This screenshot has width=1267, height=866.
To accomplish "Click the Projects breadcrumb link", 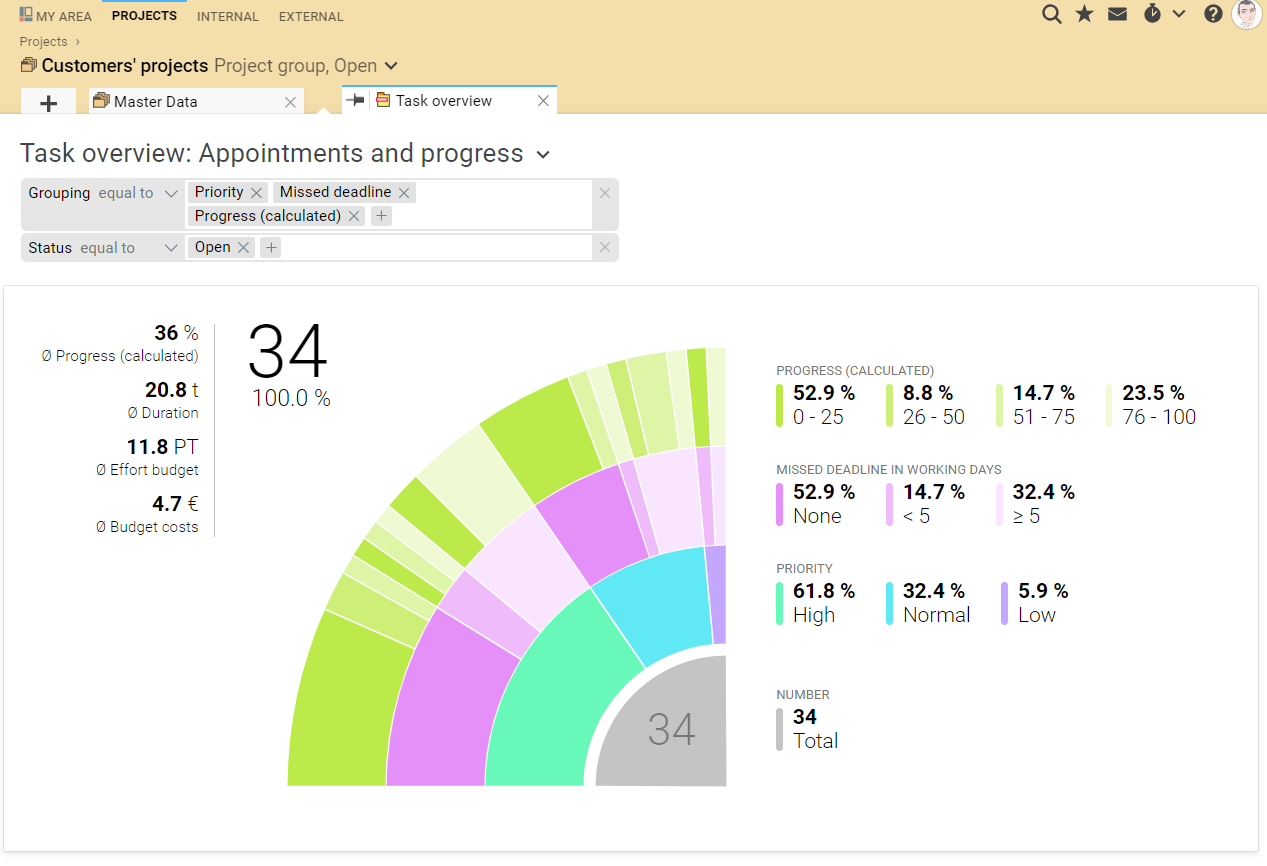I will pyautogui.click(x=43, y=42).
